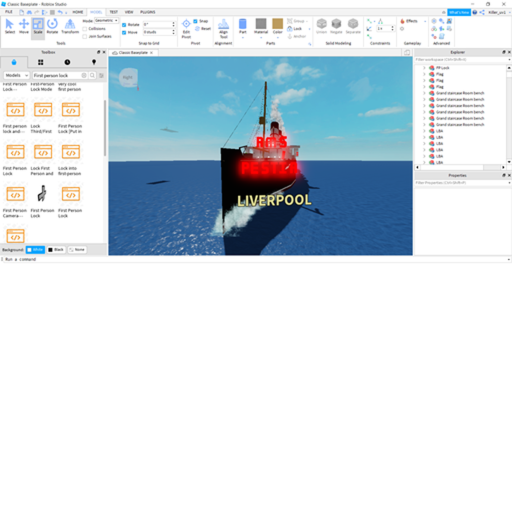This screenshot has height=512, width=512.
Task: Uncheck the Rotate snap checkbox
Action: pyautogui.click(x=124, y=25)
